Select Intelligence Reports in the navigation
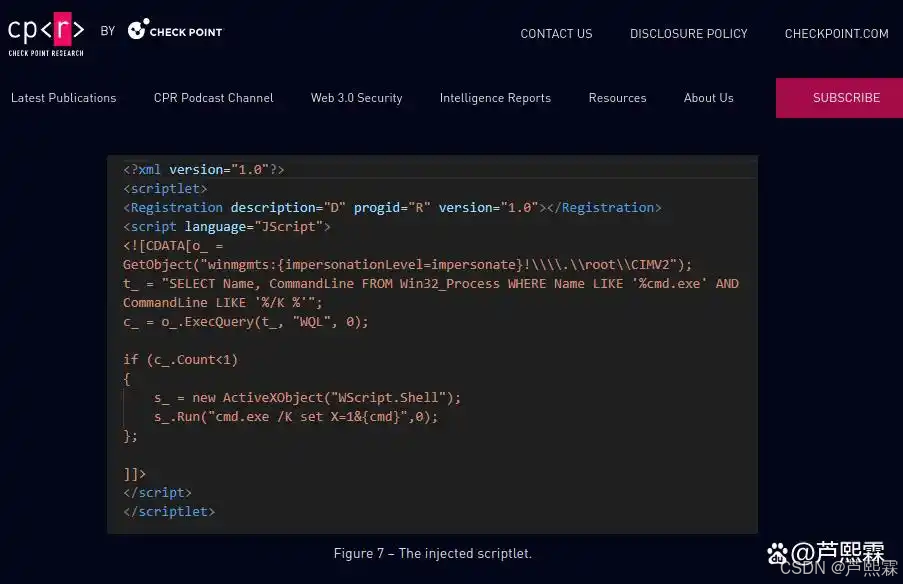The height and width of the screenshot is (584, 903). tap(495, 98)
